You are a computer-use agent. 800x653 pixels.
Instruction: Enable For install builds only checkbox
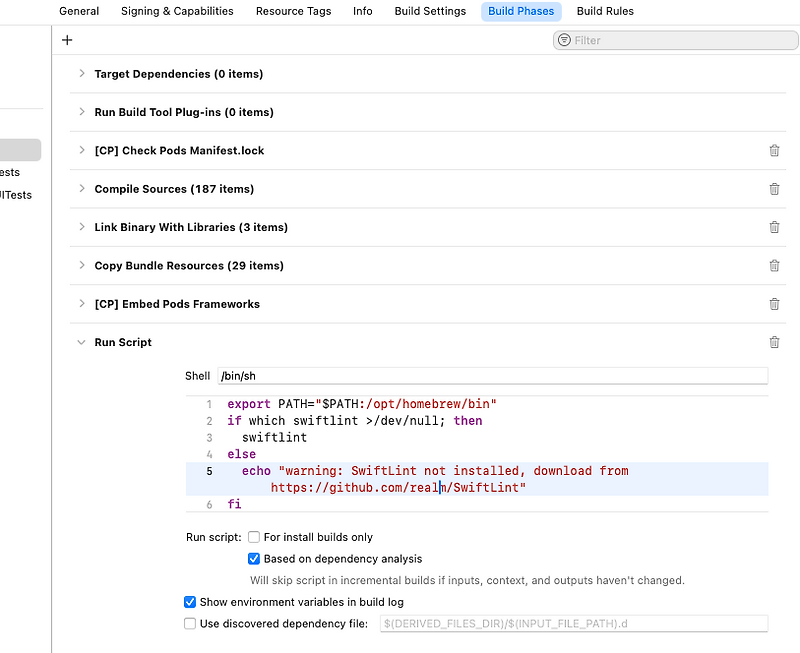click(254, 537)
